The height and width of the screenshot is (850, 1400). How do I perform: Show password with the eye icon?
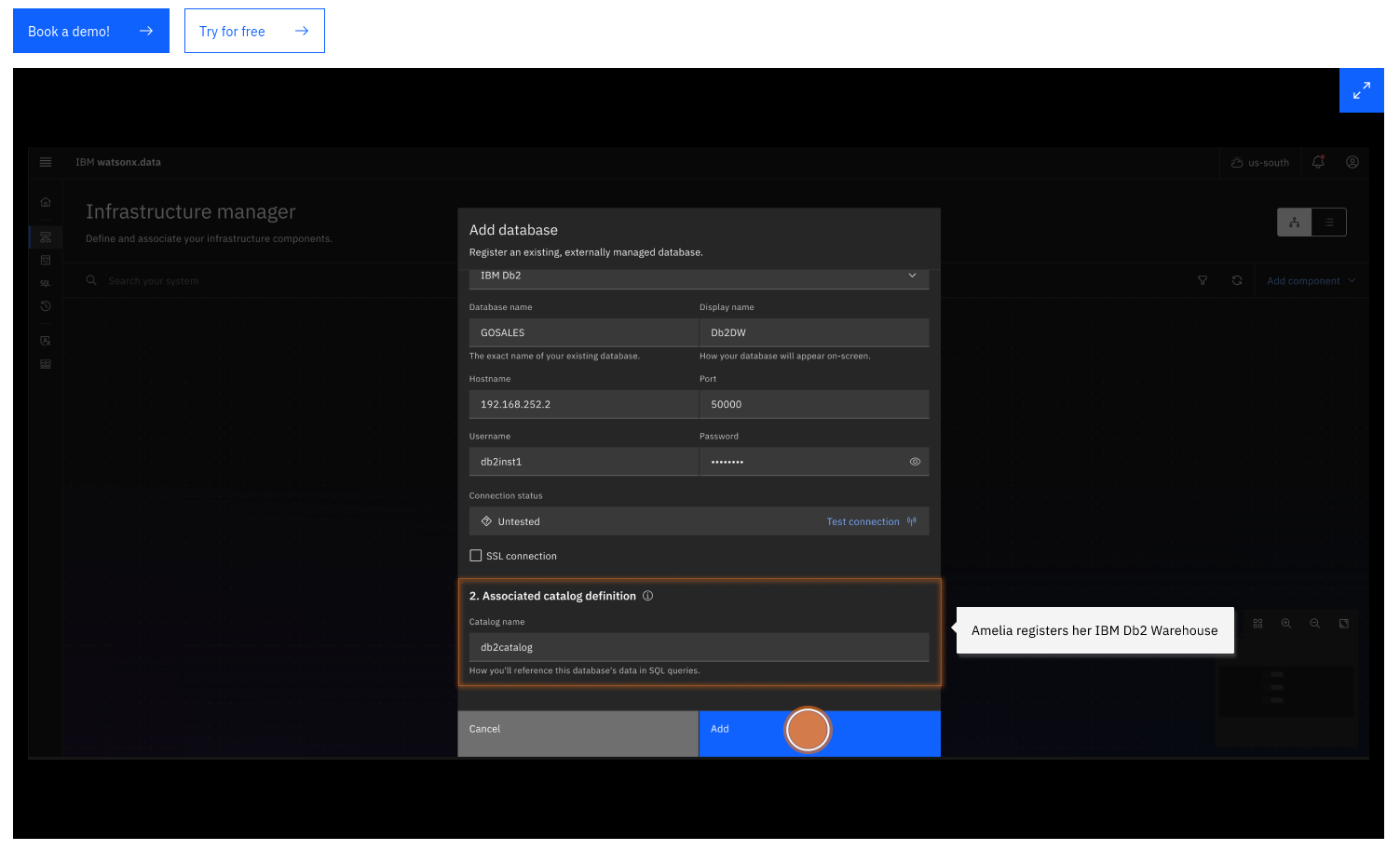click(915, 462)
